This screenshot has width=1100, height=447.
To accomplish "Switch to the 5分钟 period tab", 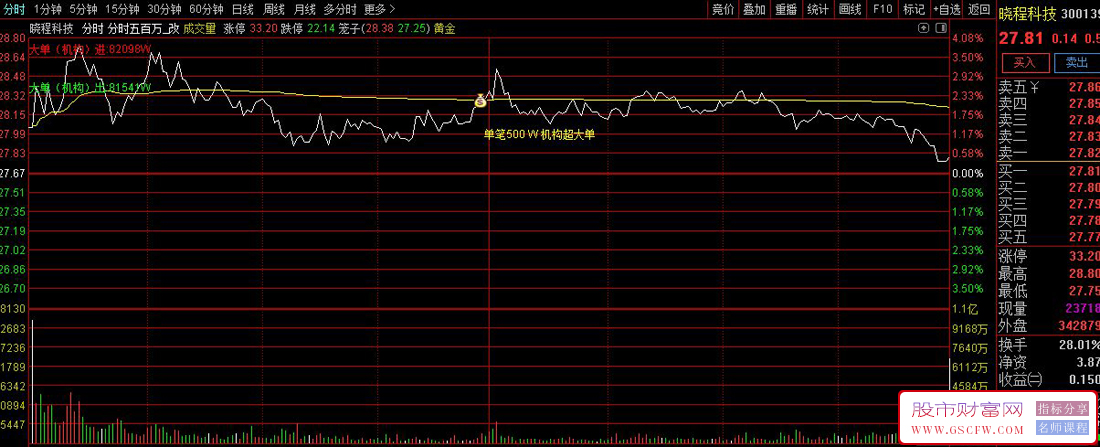I will pyautogui.click(x=83, y=9).
